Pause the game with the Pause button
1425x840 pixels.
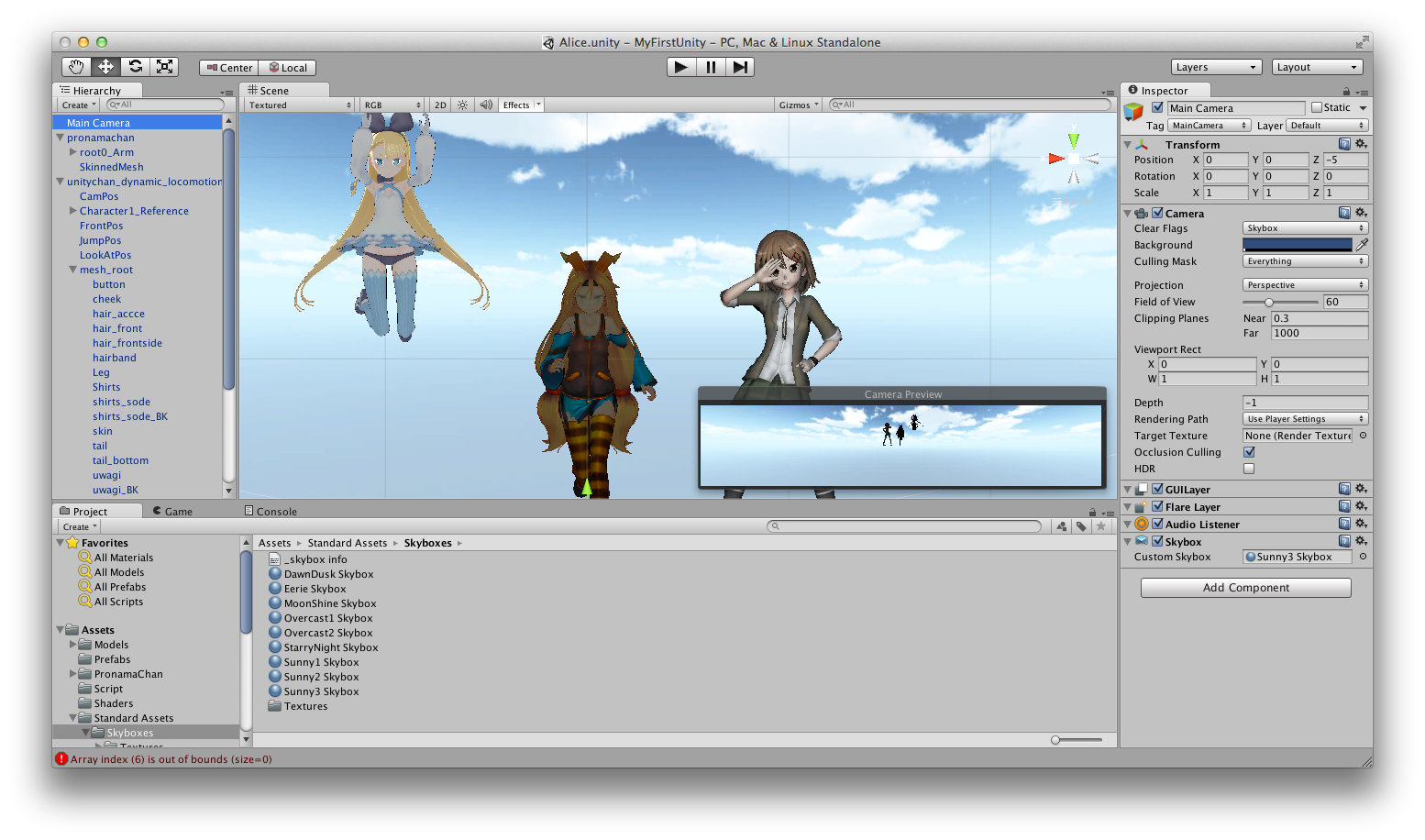pyautogui.click(x=711, y=67)
